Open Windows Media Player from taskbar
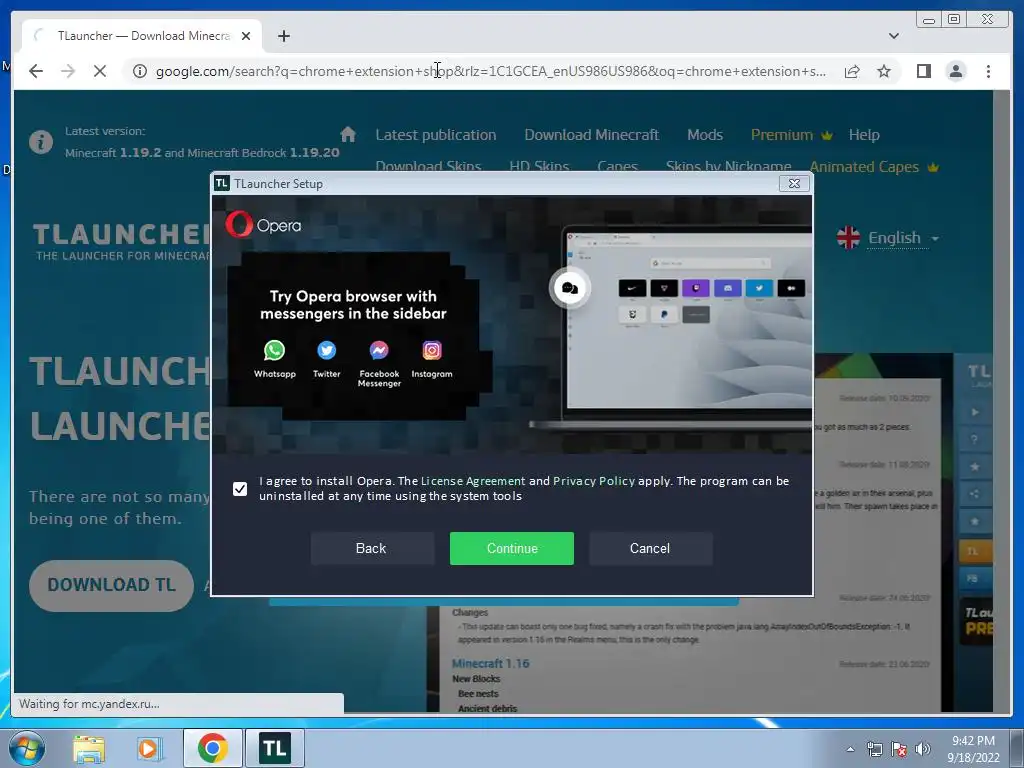 (149, 748)
